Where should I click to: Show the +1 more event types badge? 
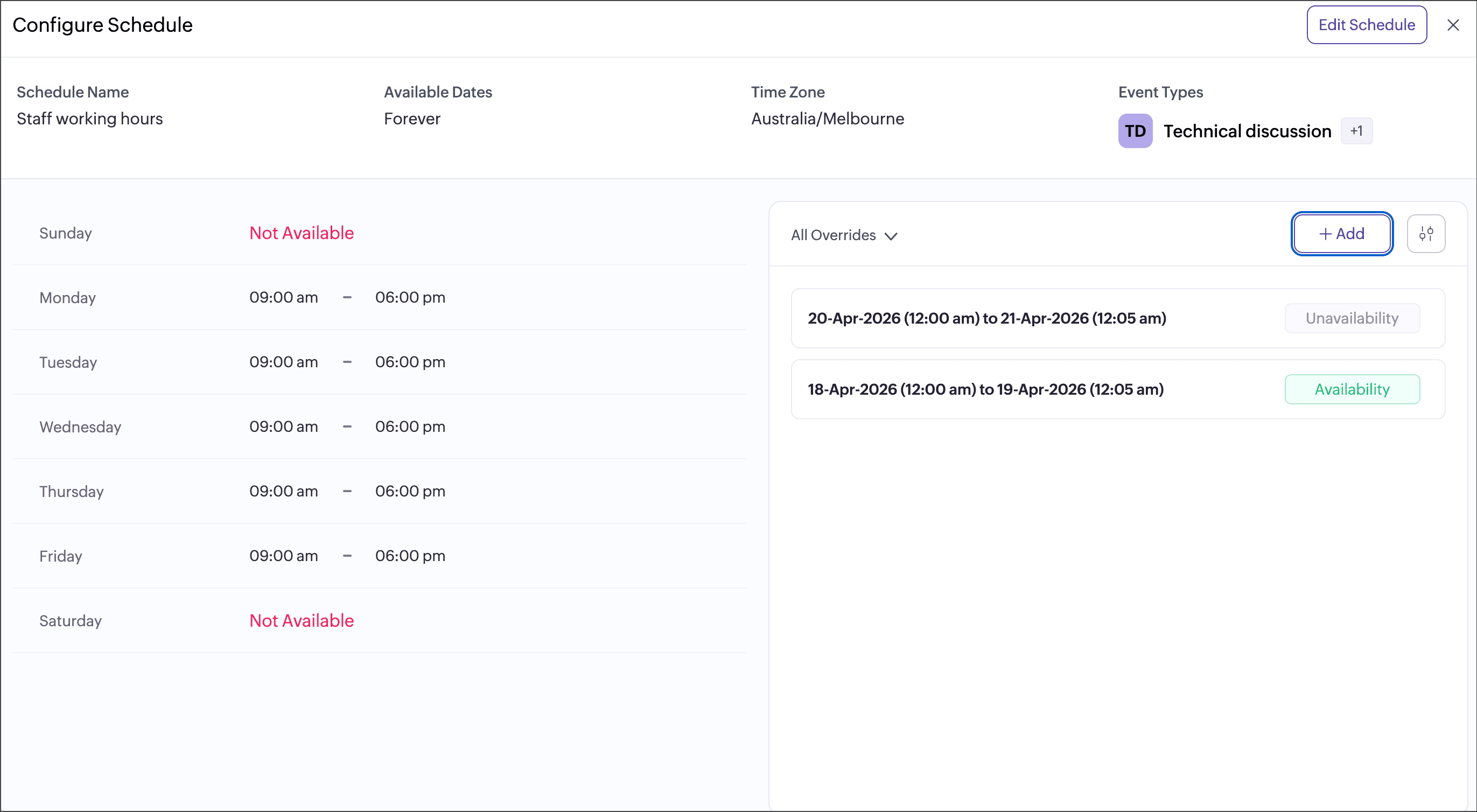click(1356, 131)
